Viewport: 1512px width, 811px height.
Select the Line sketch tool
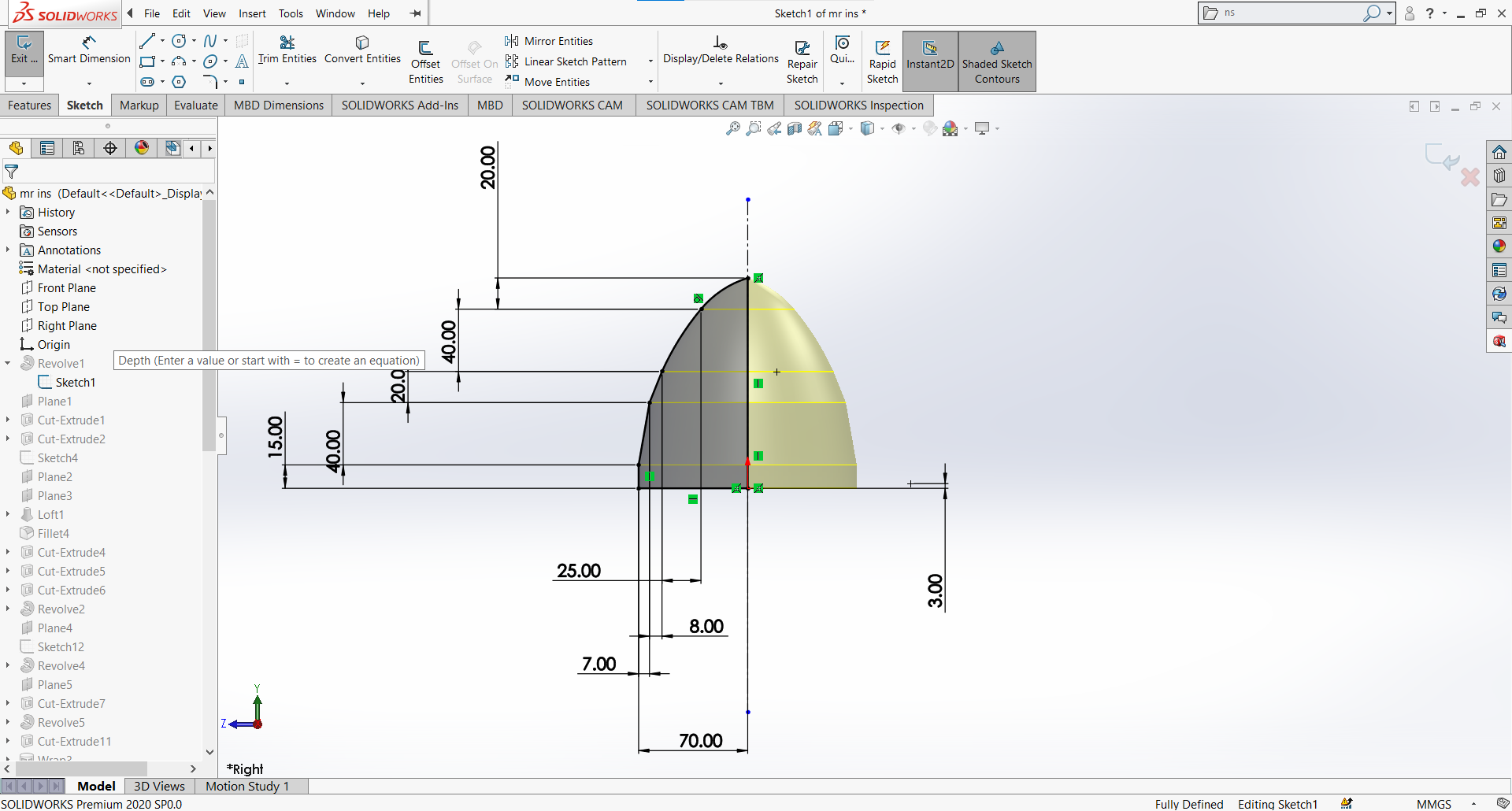point(146,41)
